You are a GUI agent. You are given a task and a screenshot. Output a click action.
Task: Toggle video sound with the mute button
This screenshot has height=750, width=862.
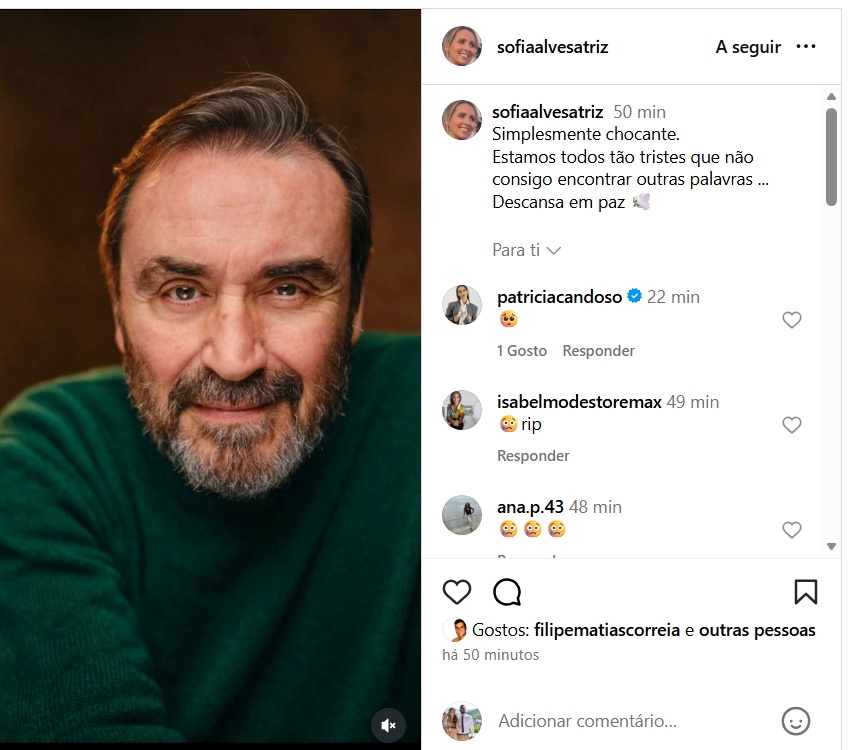point(389,725)
